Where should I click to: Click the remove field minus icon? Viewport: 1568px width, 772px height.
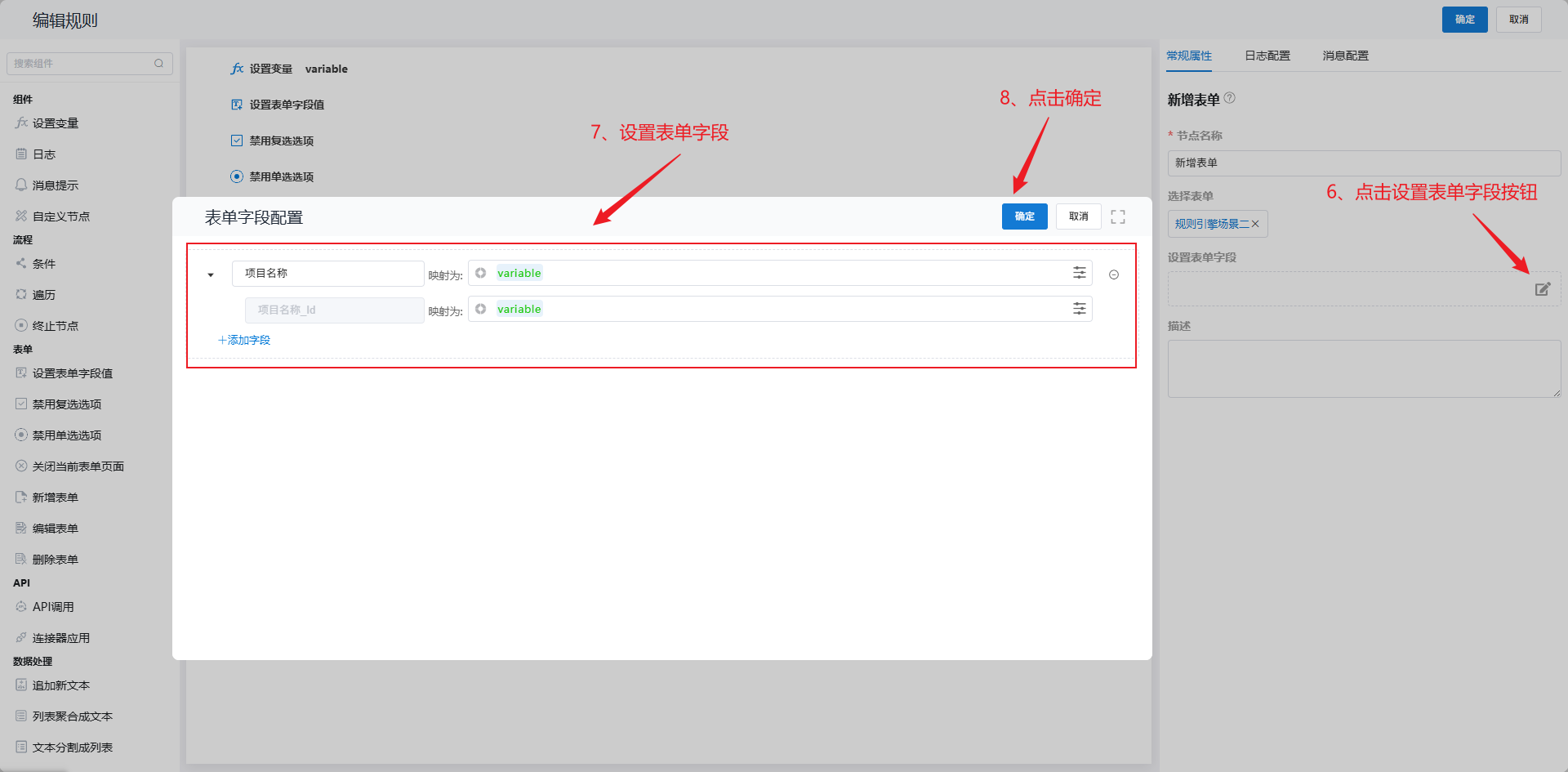point(1114,274)
